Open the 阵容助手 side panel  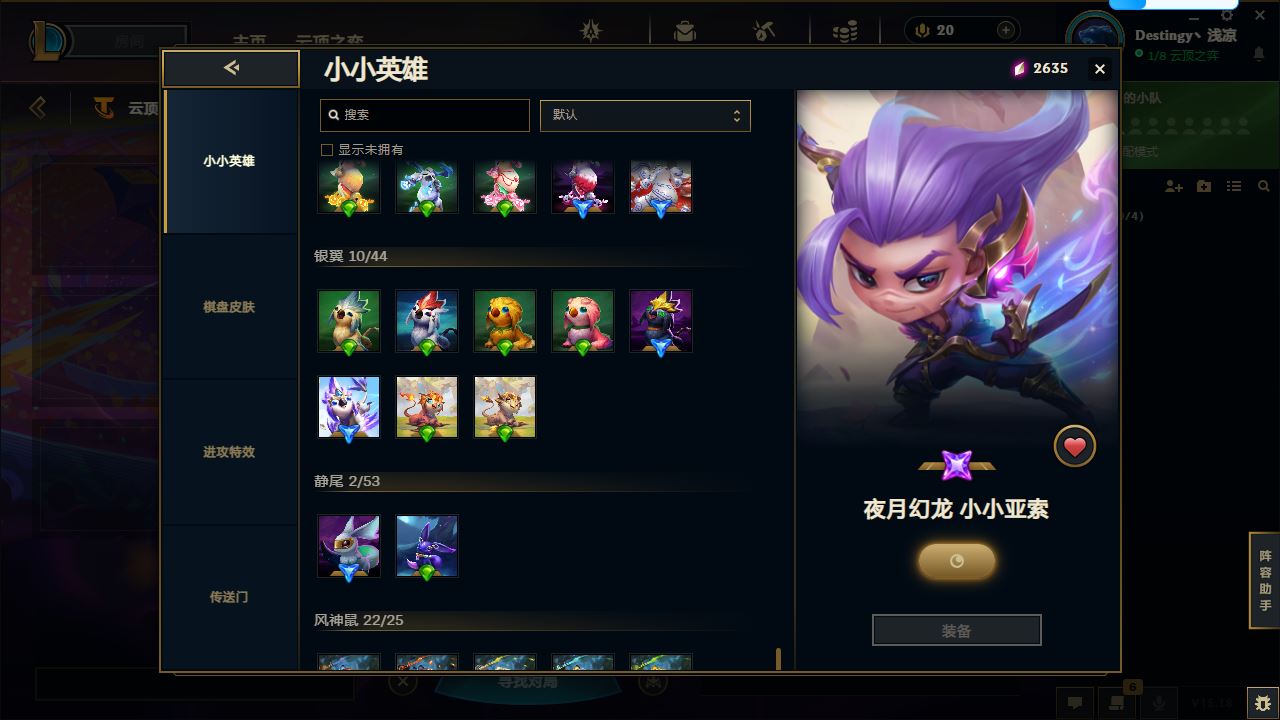pyautogui.click(x=1265, y=581)
